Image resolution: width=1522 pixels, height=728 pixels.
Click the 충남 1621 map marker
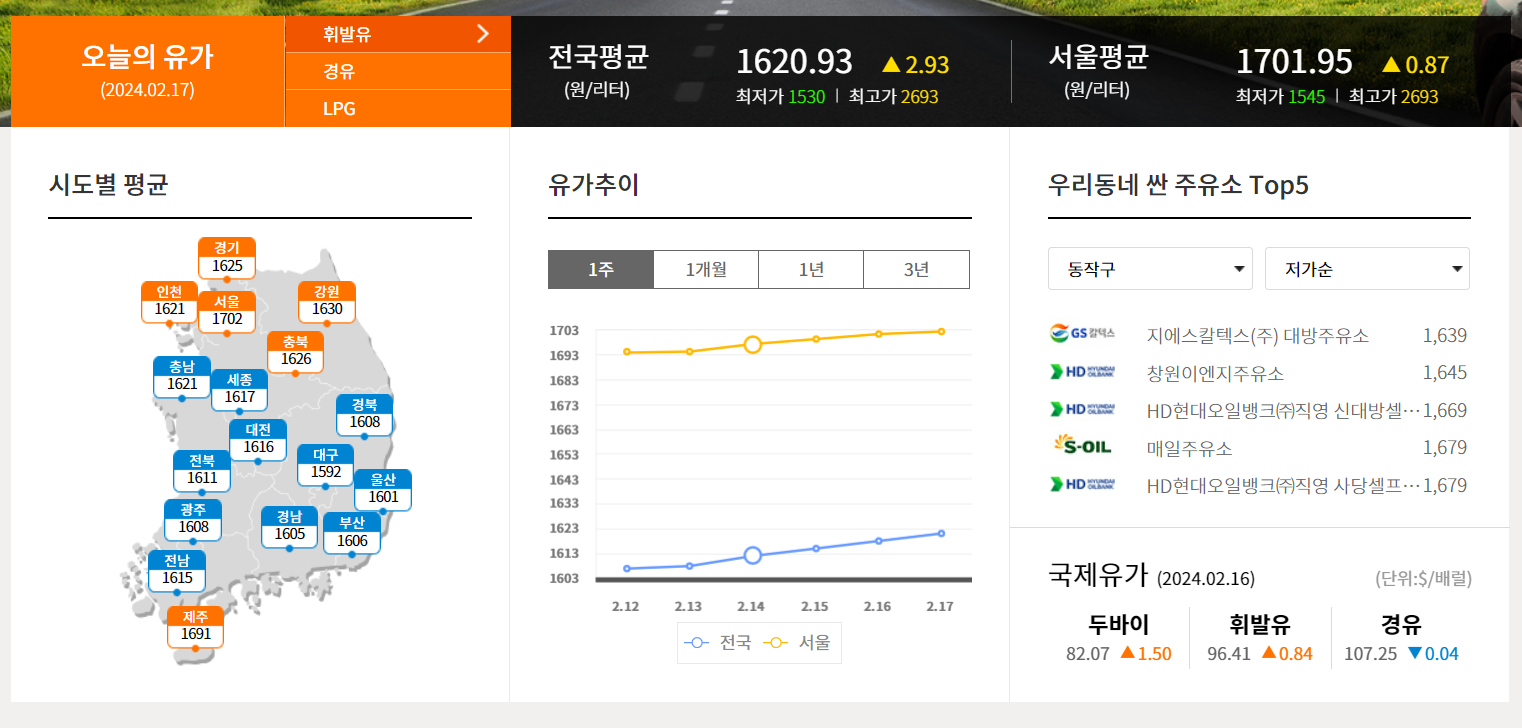(x=182, y=377)
